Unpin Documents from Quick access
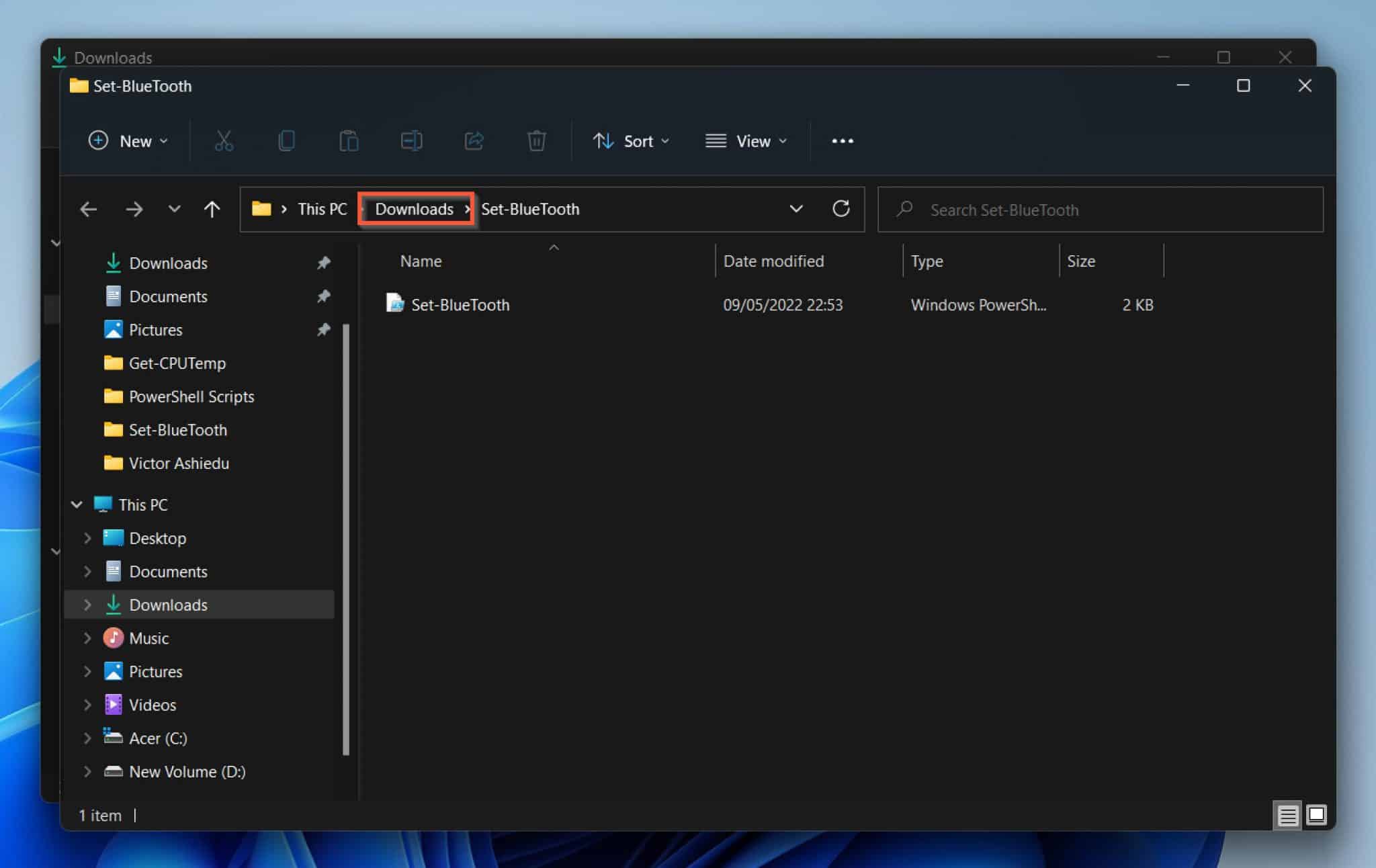The image size is (1376, 868). 324,296
